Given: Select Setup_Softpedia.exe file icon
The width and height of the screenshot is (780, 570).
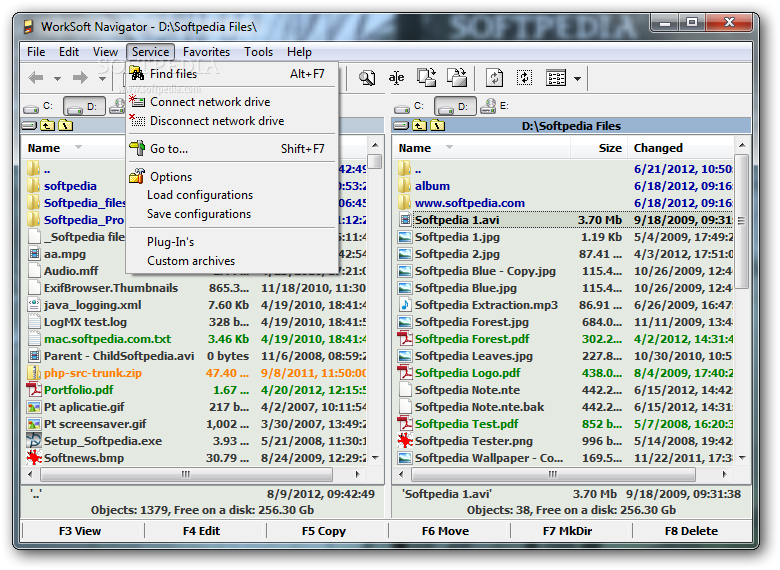Looking at the screenshot, I should (x=34, y=441).
